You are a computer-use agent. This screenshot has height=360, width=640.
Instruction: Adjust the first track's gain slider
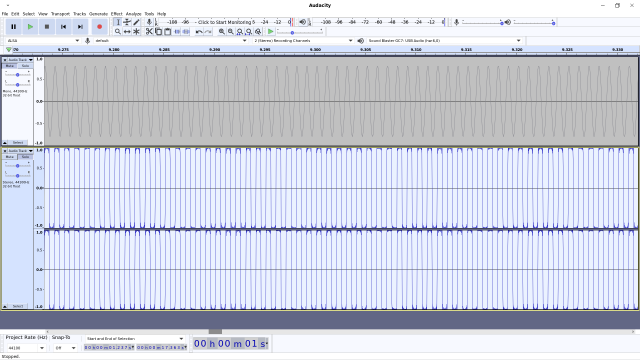click(18, 75)
